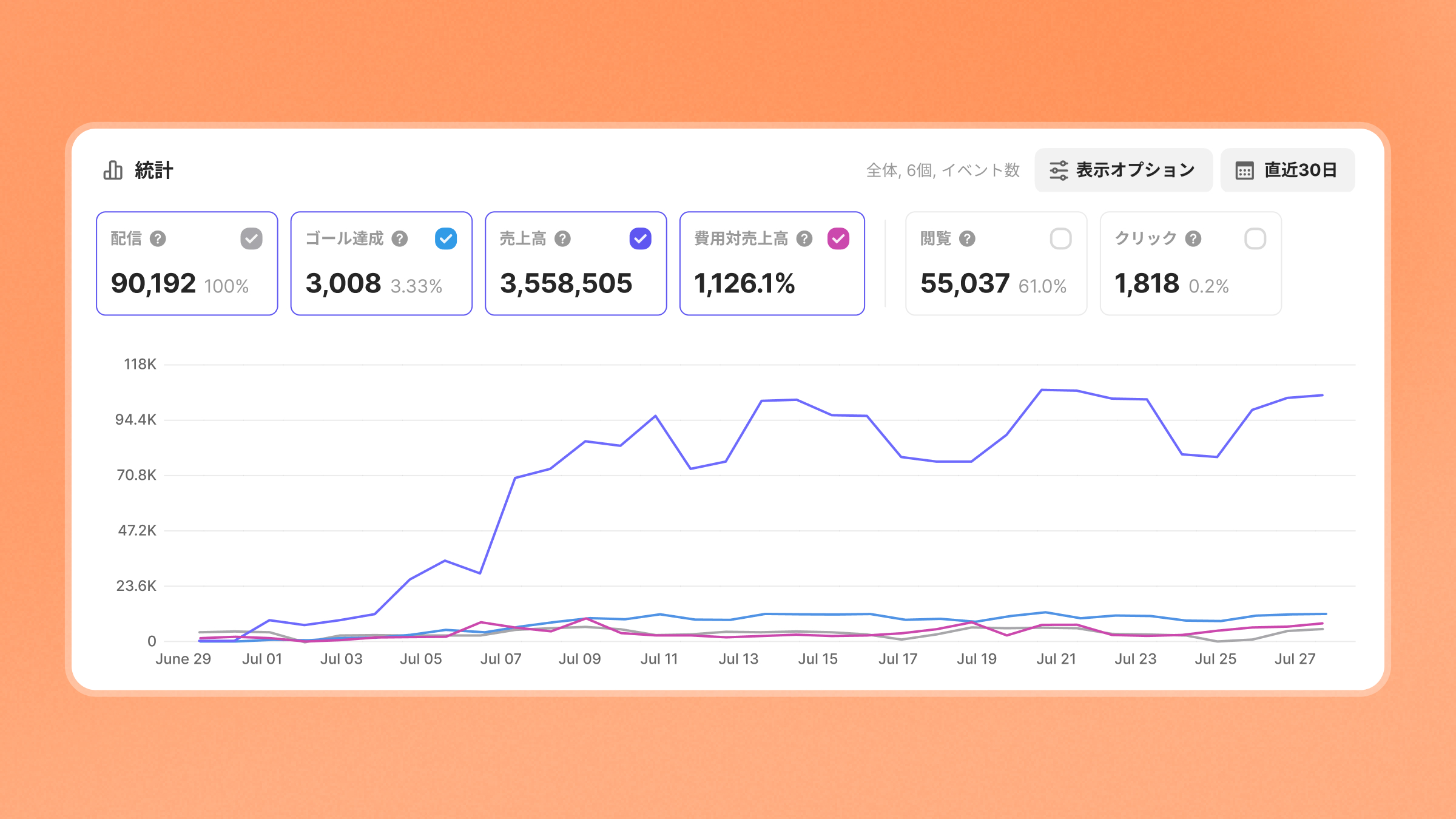The width and height of the screenshot is (1456, 819).
Task: Click the calendar icon in 直近30日
Action: click(1244, 170)
